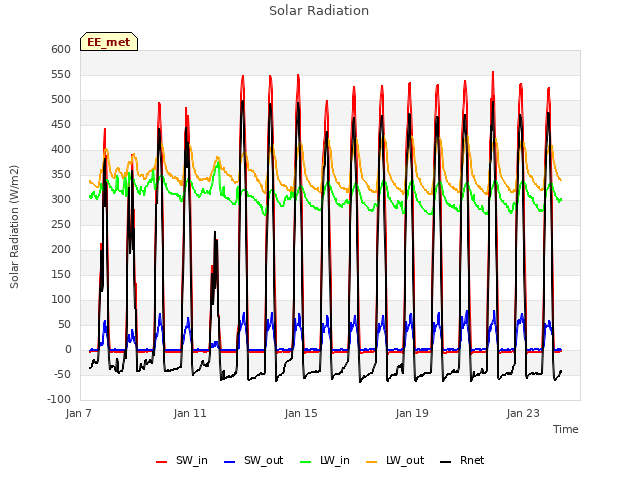640x480 pixels.
Task: Click the Solar Radiation chart title
Action: point(319,11)
